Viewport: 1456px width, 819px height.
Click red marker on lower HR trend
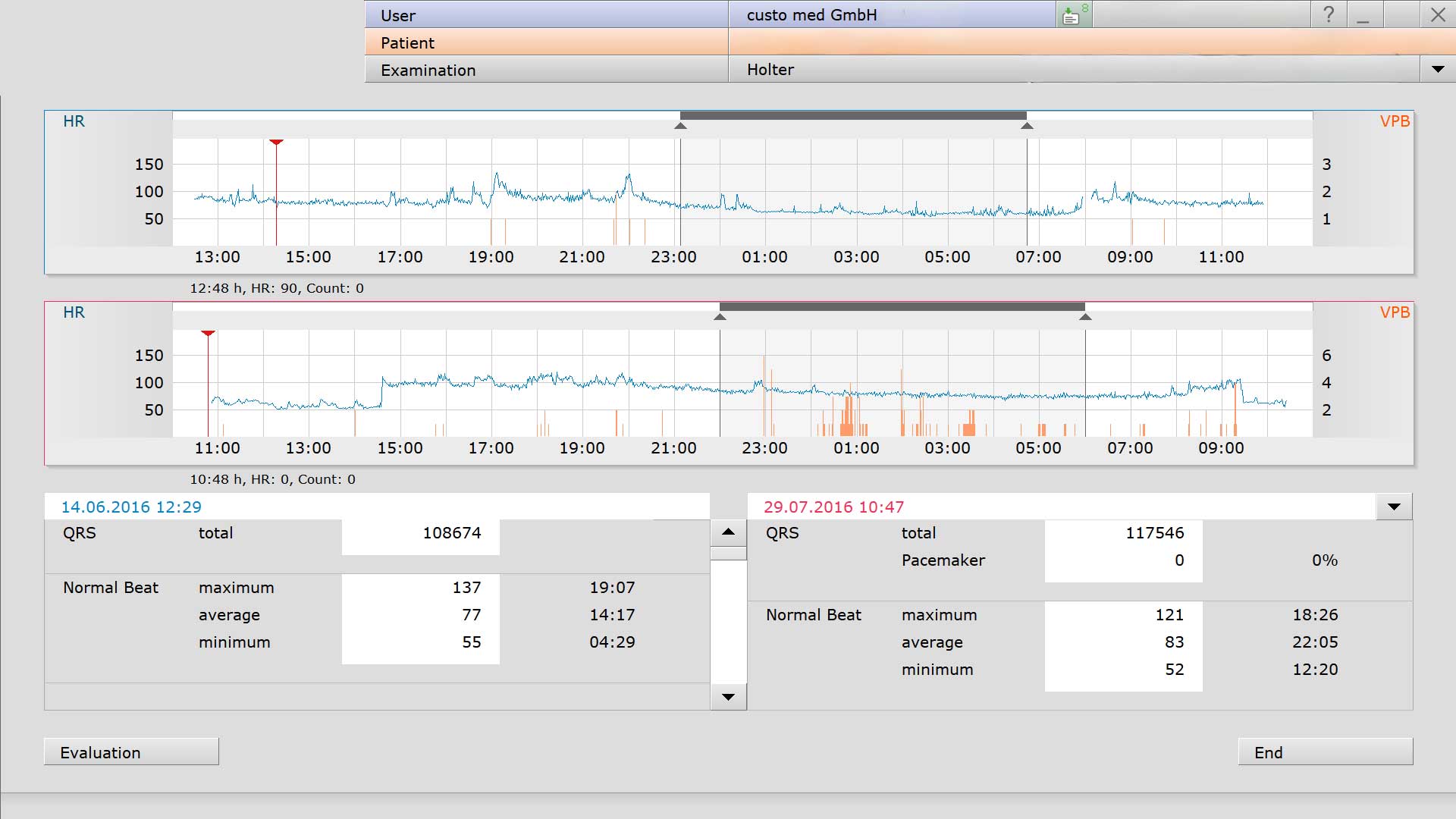coord(208,334)
